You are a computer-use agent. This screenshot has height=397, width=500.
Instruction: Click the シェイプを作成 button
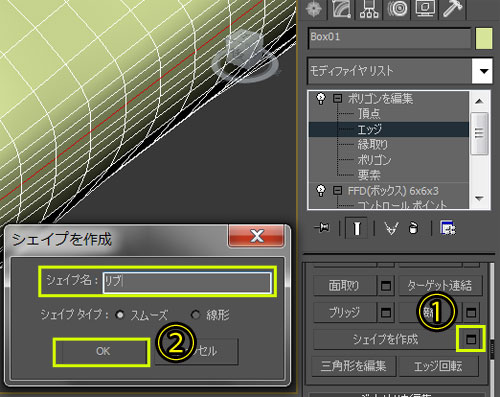coord(385,339)
